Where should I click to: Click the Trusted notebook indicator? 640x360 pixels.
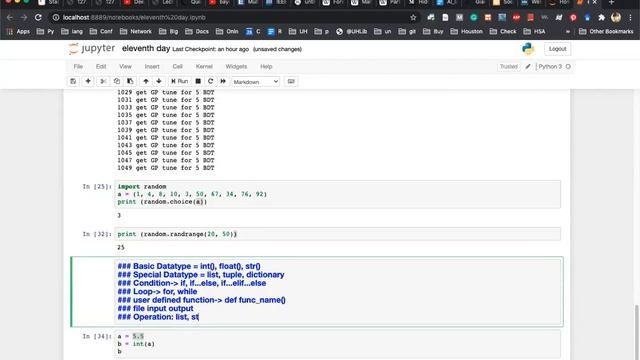pos(509,67)
